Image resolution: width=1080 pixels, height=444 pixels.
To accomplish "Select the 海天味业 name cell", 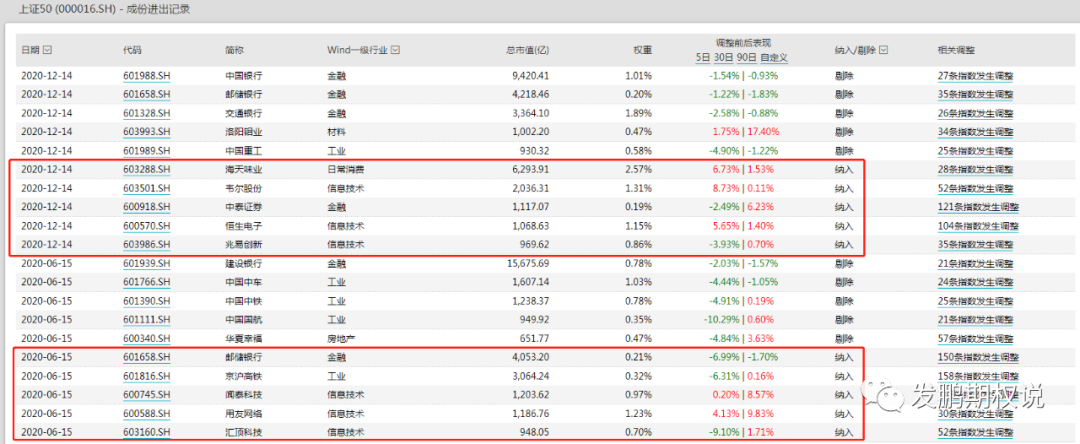I will (243, 169).
